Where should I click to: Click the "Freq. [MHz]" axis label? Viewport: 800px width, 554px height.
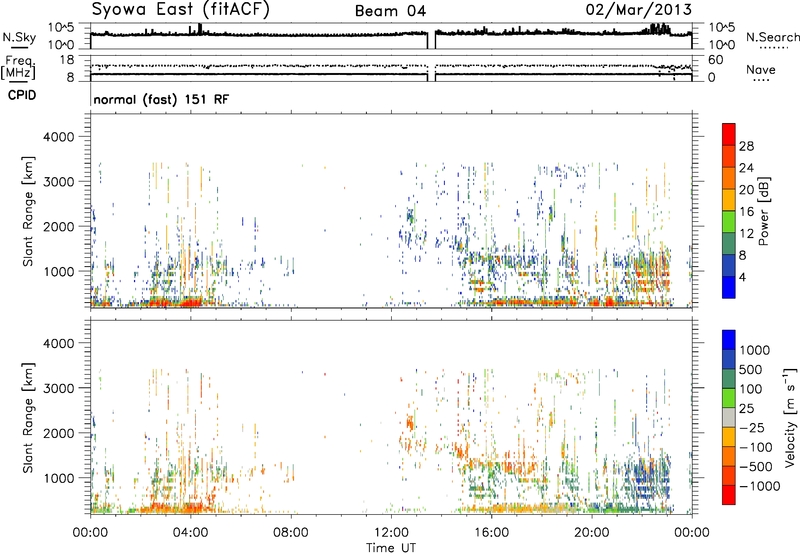[19, 67]
